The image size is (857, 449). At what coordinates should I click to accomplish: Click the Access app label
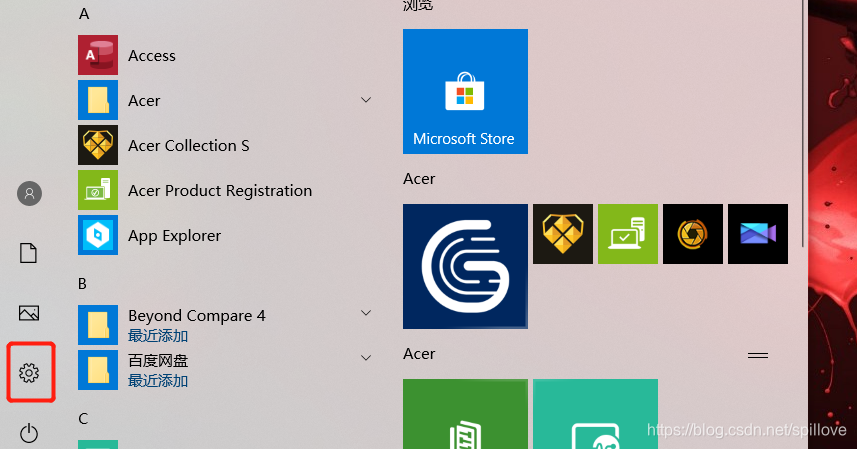tap(152, 56)
